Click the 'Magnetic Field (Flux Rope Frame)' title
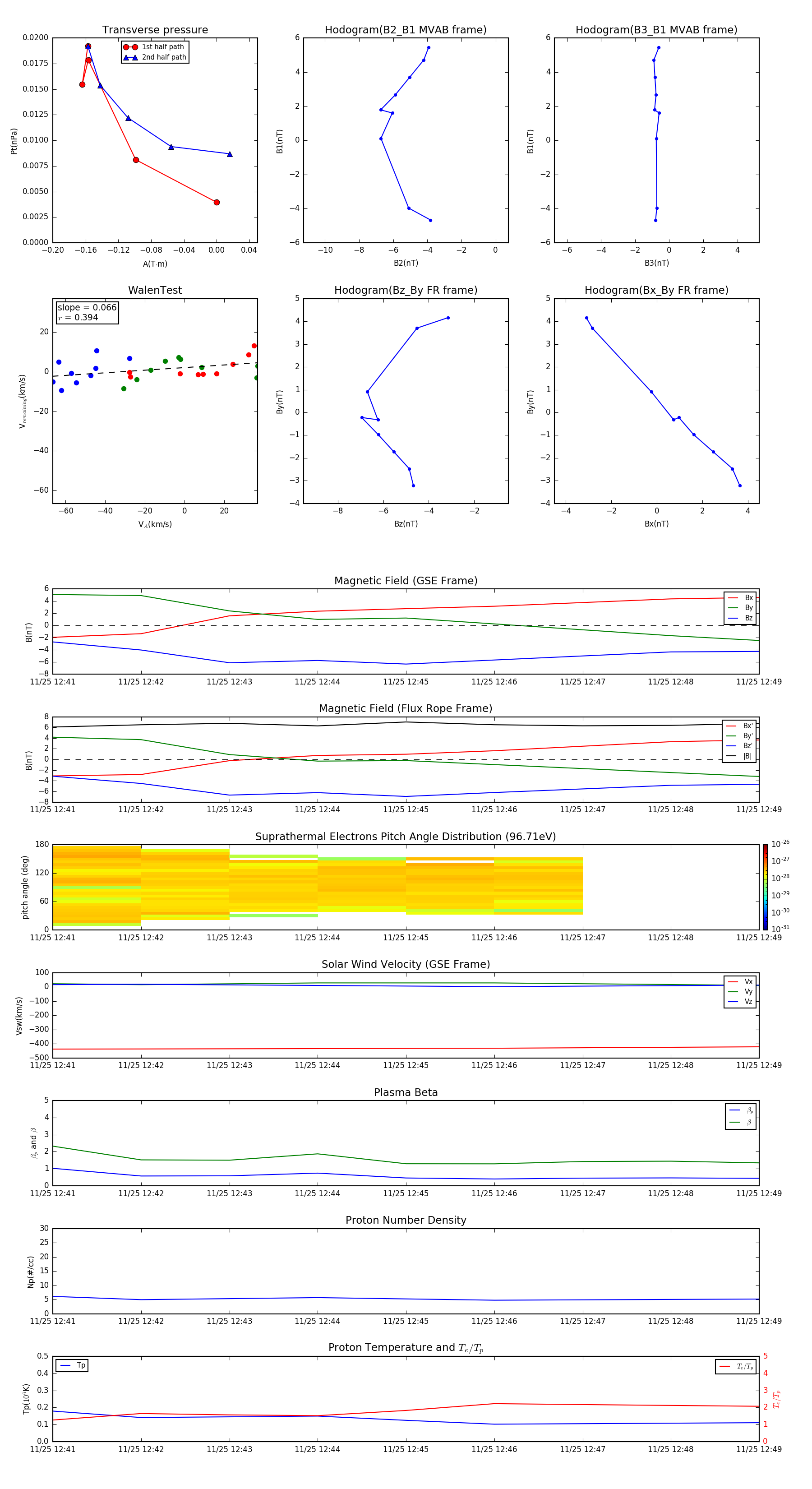Screen dimensions: 812x1489 click(x=406, y=709)
